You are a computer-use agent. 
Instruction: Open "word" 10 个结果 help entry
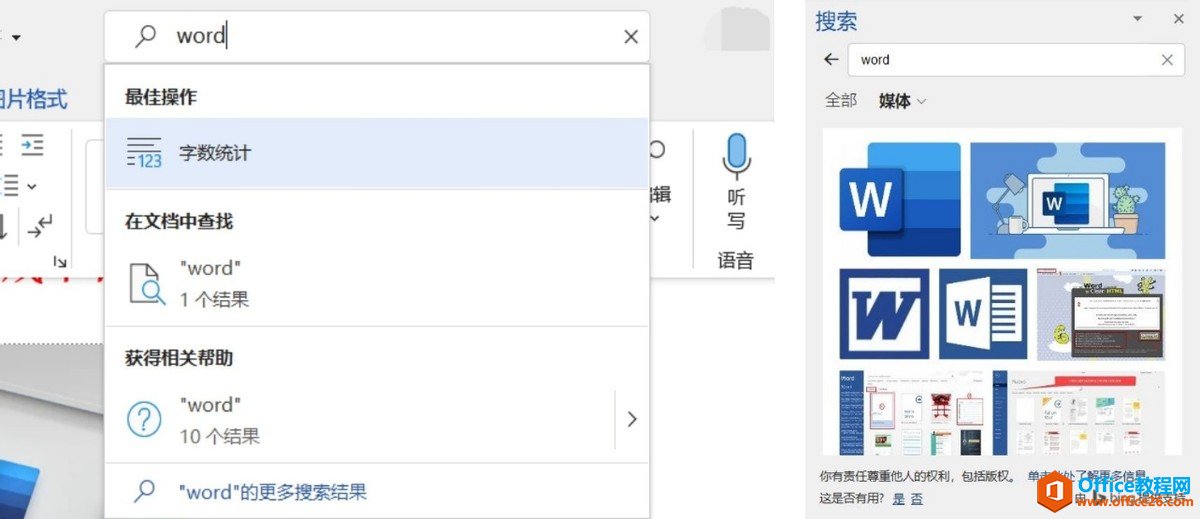(x=360, y=420)
